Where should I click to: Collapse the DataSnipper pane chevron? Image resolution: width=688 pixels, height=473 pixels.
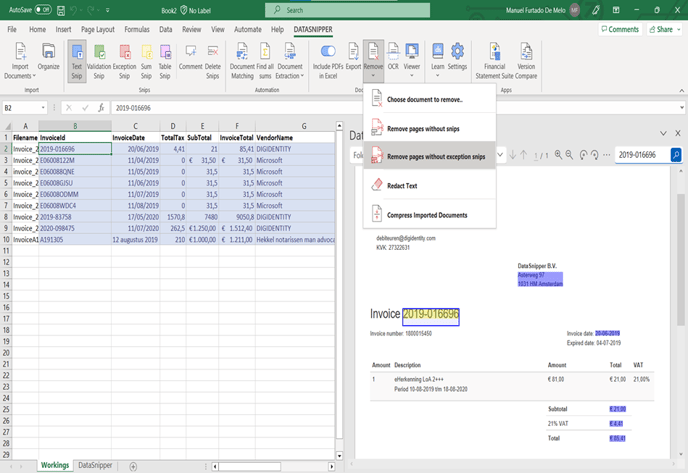click(663, 133)
